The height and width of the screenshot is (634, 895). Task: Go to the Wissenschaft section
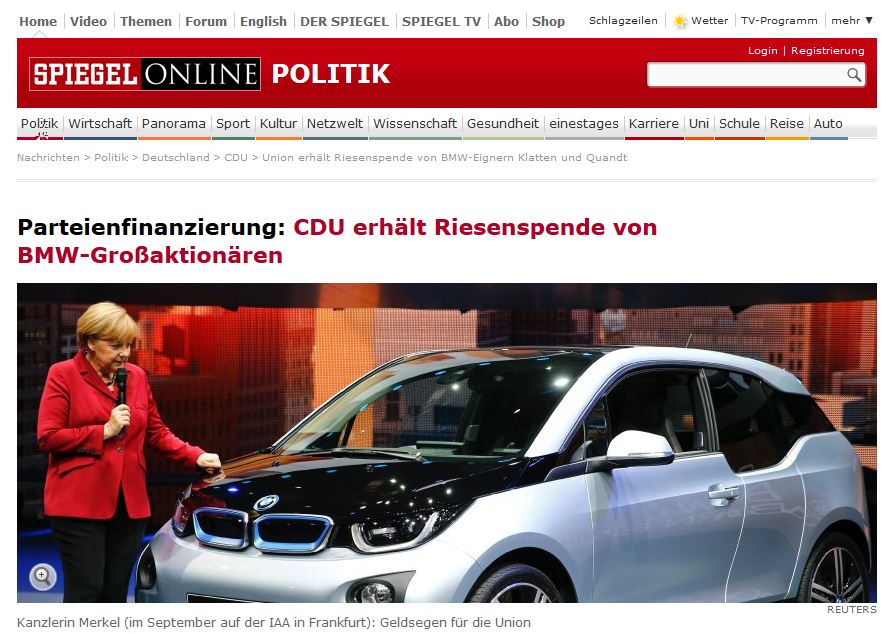click(x=415, y=123)
